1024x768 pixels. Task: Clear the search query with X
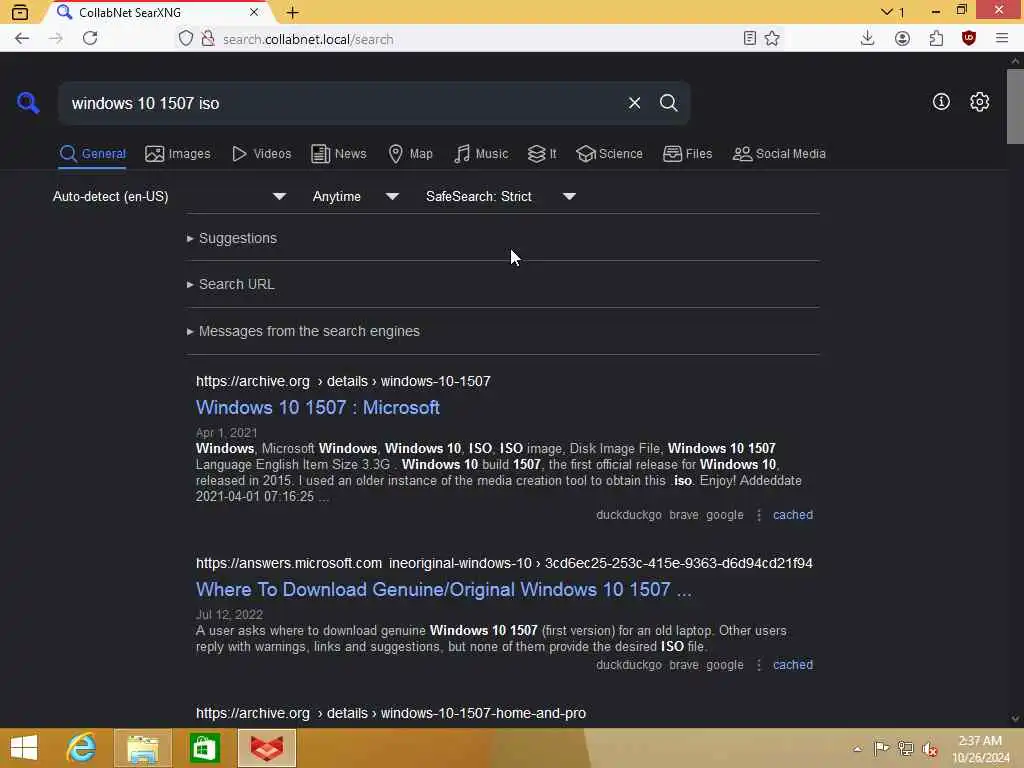634,103
